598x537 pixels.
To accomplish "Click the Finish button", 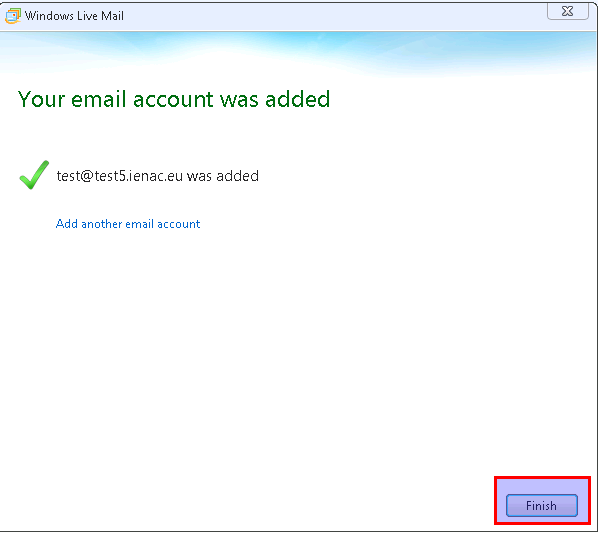I will [x=542, y=505].
